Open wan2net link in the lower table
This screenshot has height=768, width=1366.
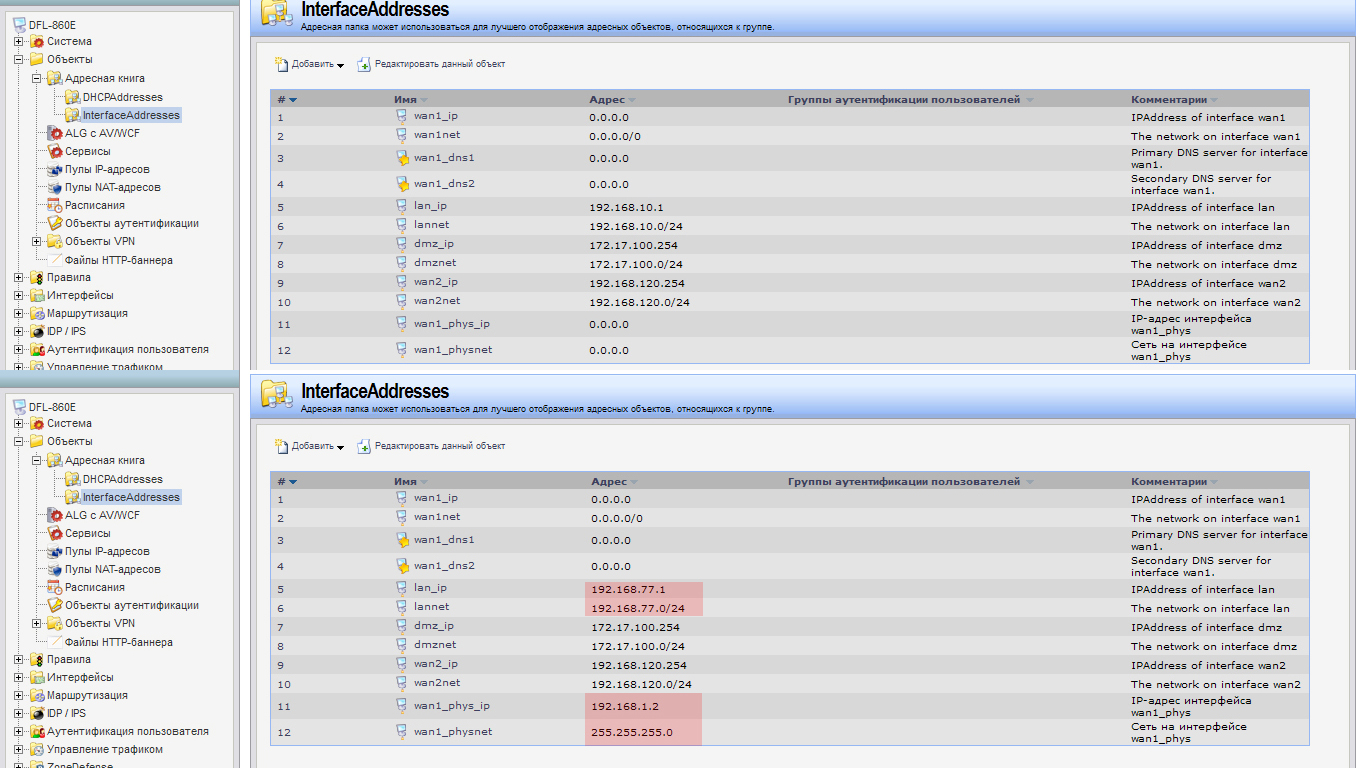(x=437, y=683)
